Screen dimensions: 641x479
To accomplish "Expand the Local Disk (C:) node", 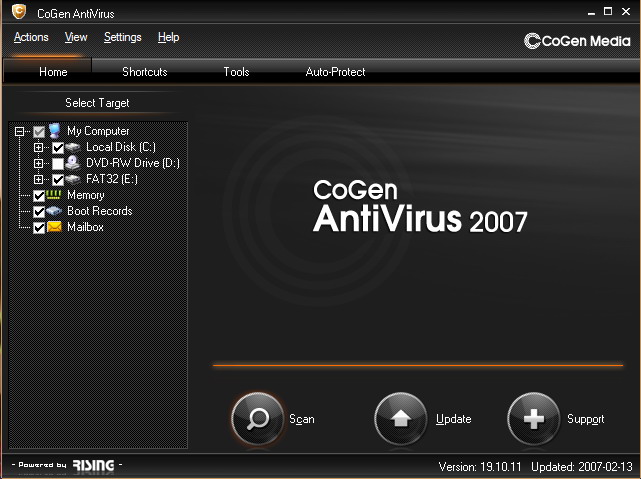I will coord(38,148).
